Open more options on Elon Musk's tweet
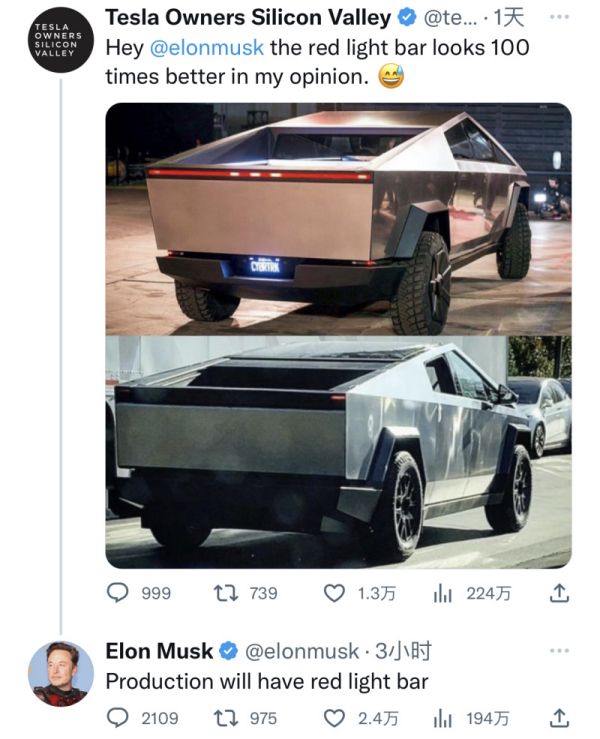The image size is (600, 739). pyautogui.click(x=560, y=651)
